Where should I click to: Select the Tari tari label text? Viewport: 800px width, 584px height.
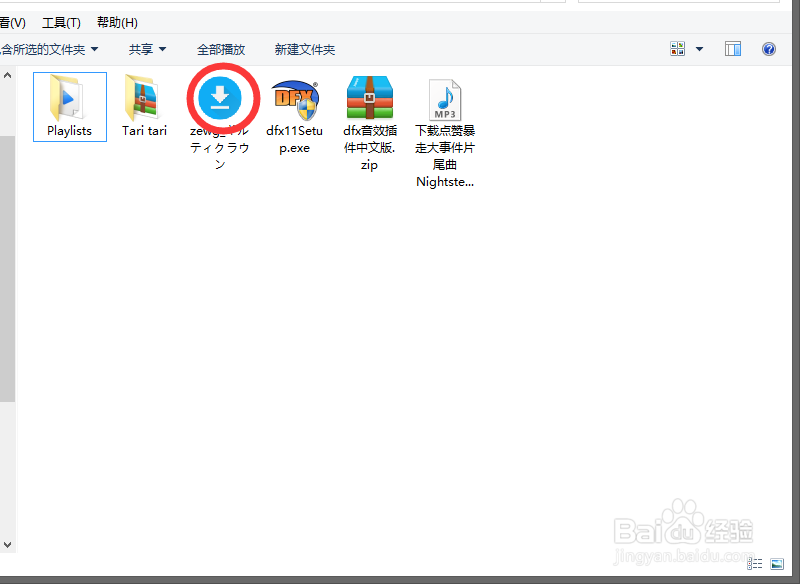tap(144, 131)
